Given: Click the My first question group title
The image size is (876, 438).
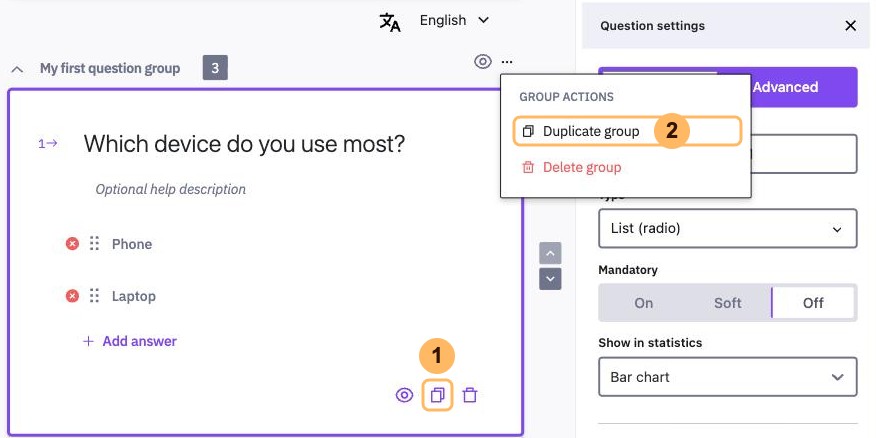Looking at the screenshot, I should 110,69.
